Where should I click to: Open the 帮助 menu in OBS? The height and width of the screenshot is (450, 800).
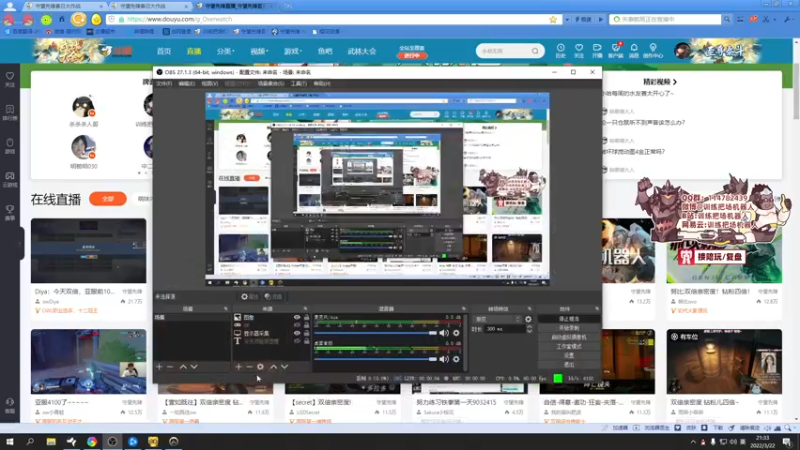(322, 84)
